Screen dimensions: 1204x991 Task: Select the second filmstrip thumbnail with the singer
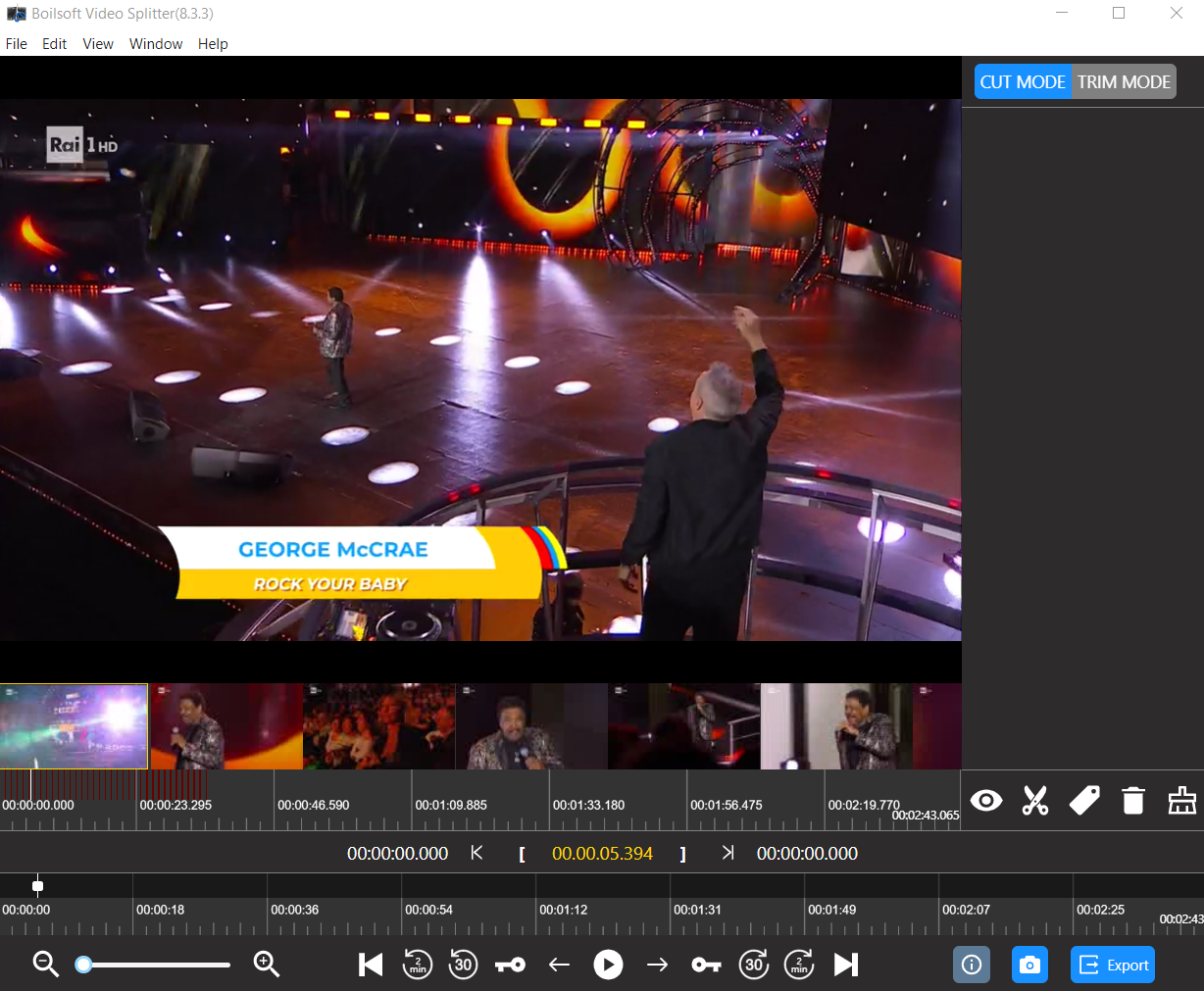pyautogui.click(x=226, y=726)
